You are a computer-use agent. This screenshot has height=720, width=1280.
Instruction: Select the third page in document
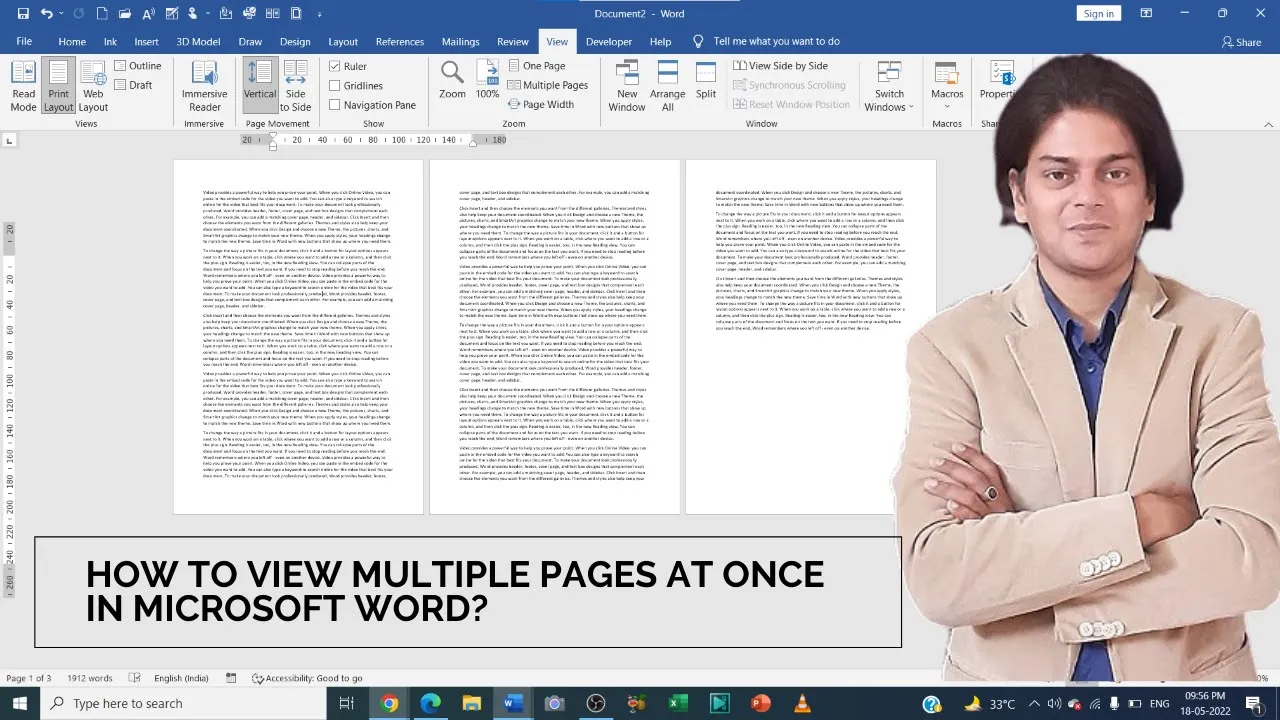[x=811, y=337]
